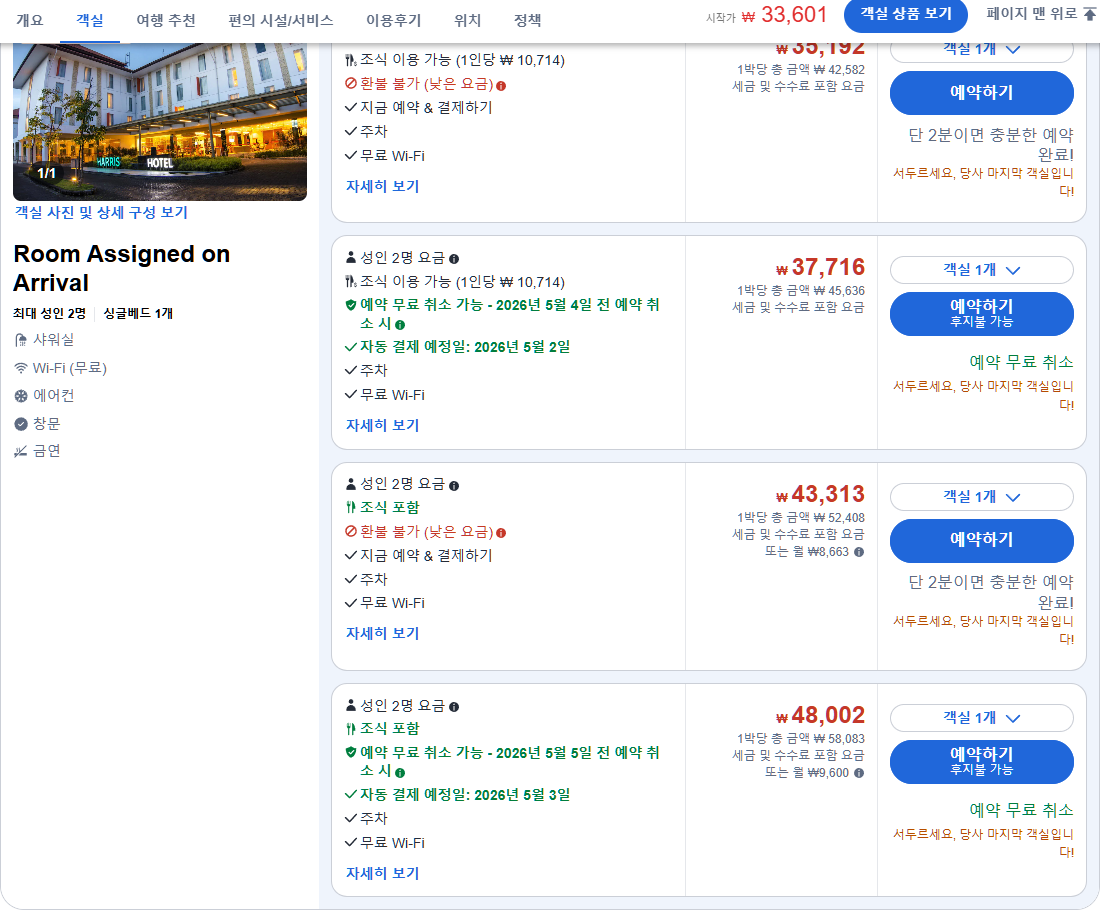Open room count dropdown for ₩43,313 rate
The height and width of the screenshot is (911, 1100).
pyautogui.click(x=981, y=497)
